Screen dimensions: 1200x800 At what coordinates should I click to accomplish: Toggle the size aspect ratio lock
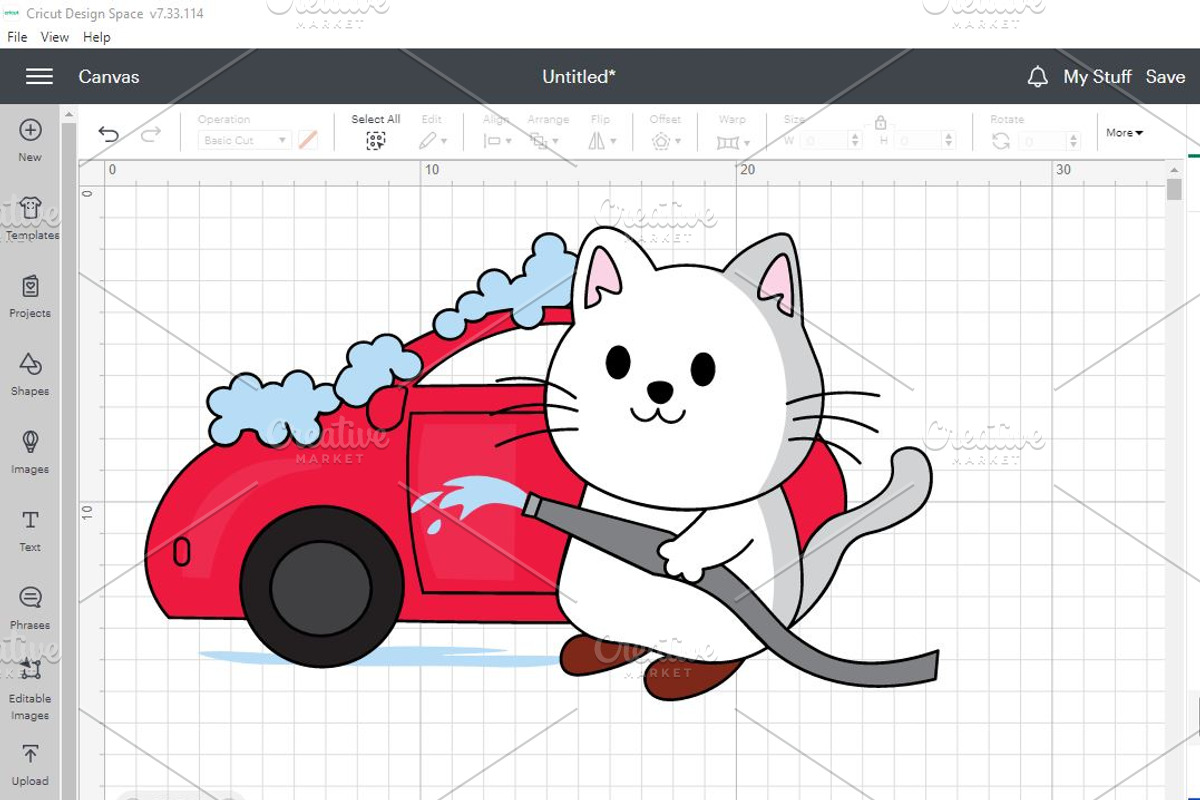880,122
